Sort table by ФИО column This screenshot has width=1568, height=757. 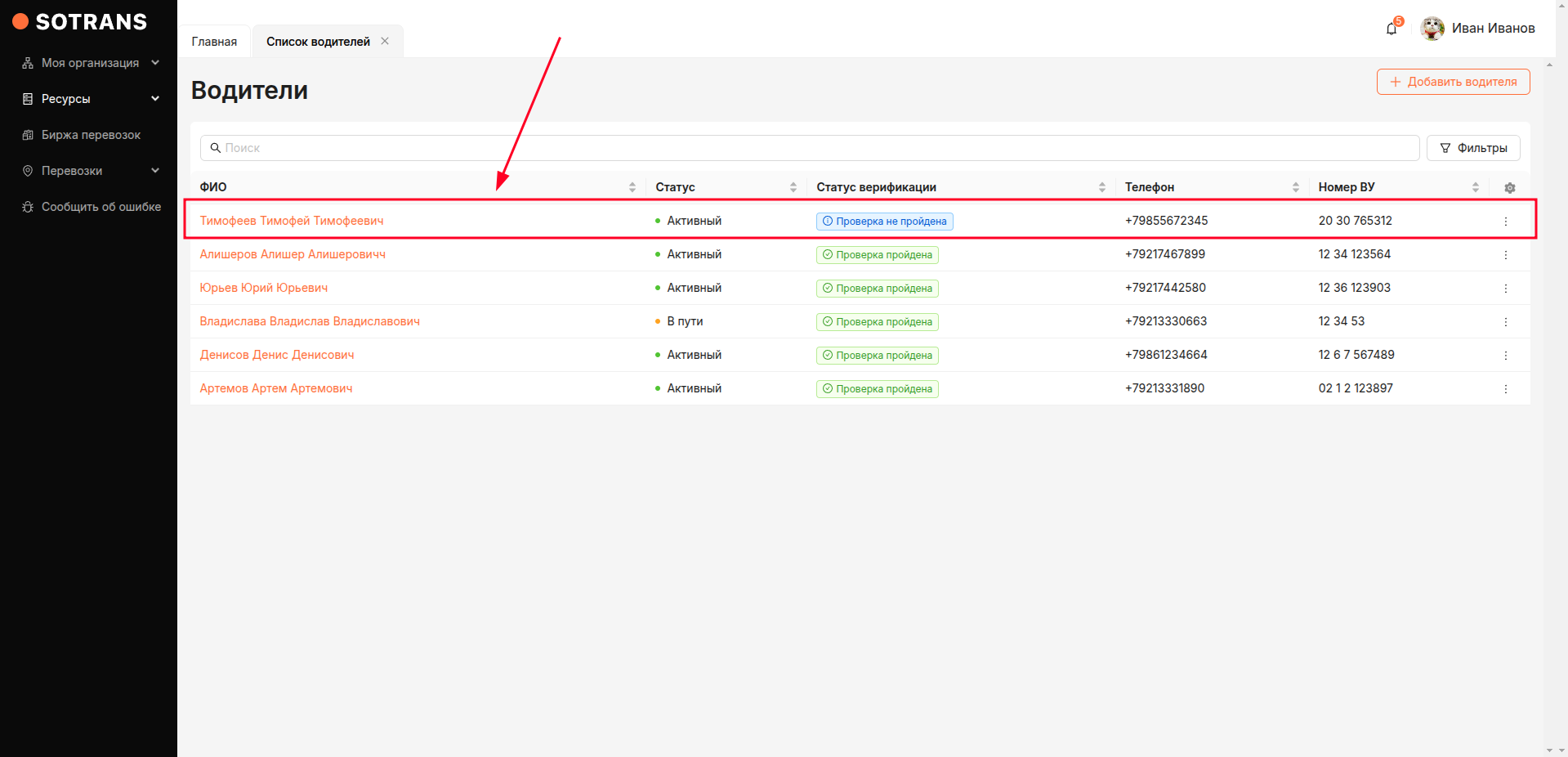point(632,187)
